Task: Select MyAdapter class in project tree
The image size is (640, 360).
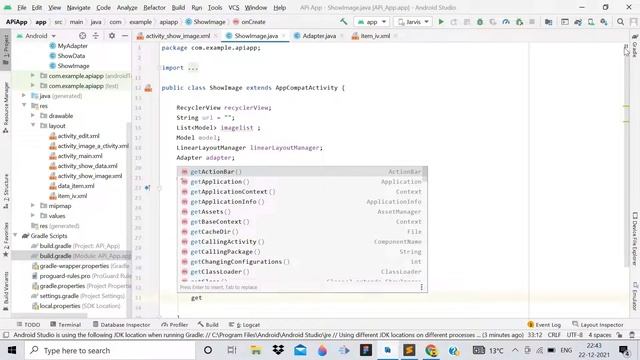Action: [68, 46]
